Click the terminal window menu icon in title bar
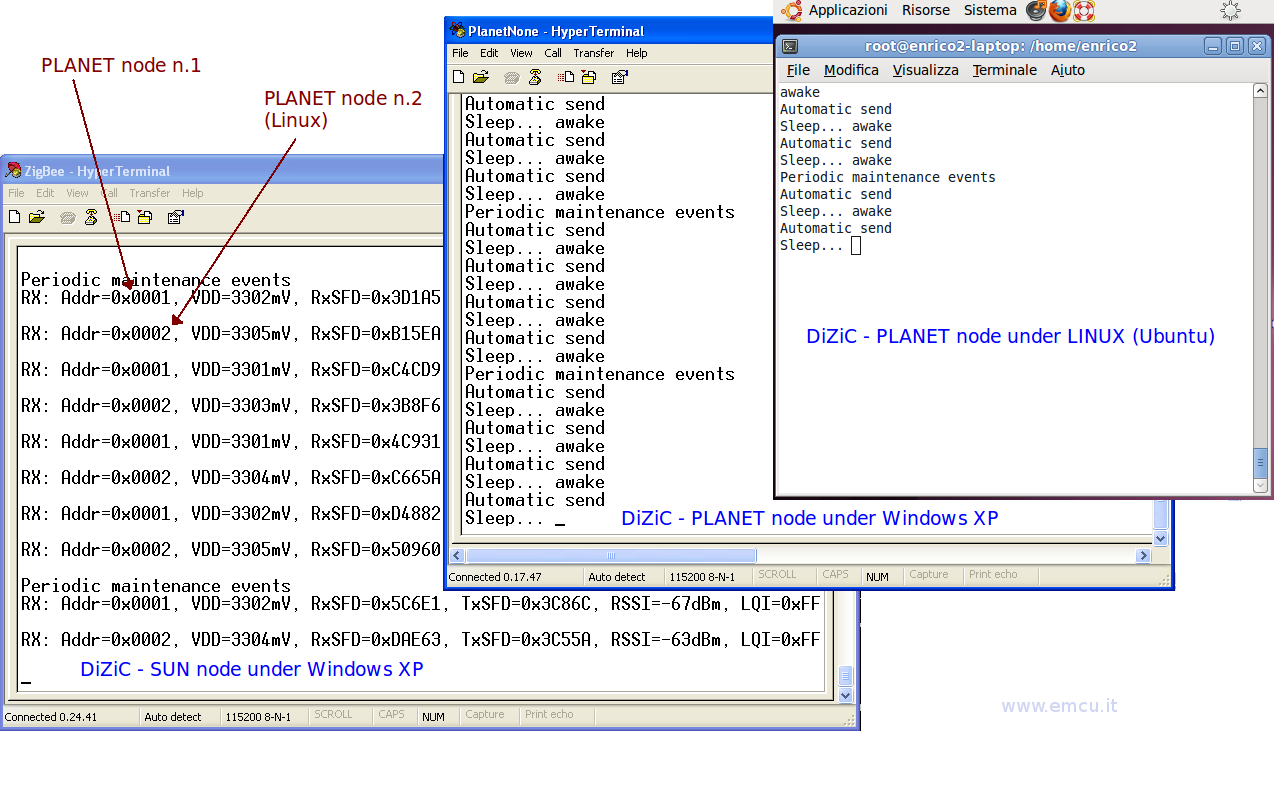 789,46
